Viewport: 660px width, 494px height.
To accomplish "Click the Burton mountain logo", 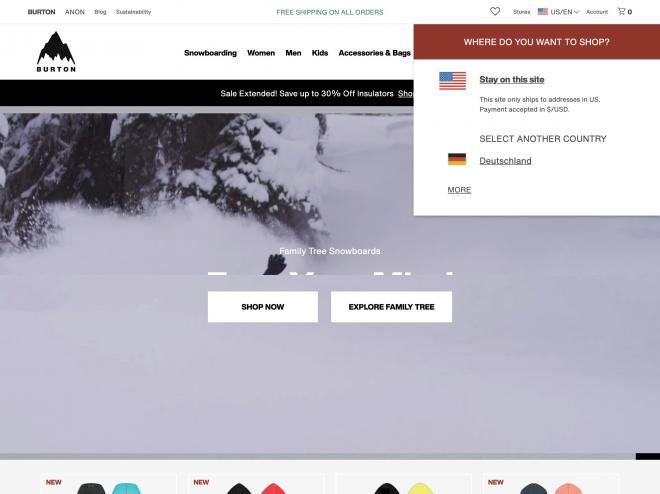I will tap(56, 52).
